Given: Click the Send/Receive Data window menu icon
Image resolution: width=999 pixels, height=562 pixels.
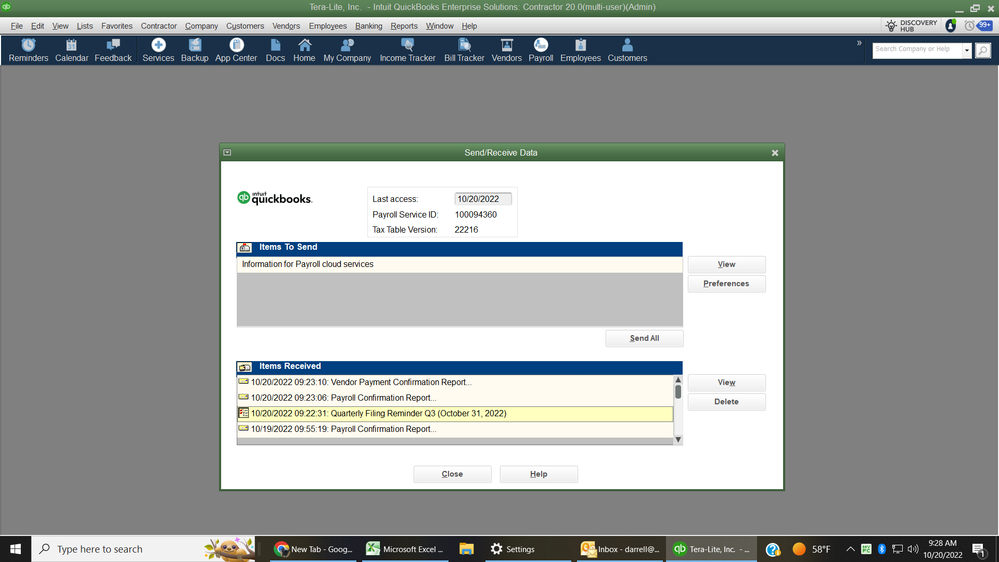Looking at the screenshot, I should click(227, 152).
